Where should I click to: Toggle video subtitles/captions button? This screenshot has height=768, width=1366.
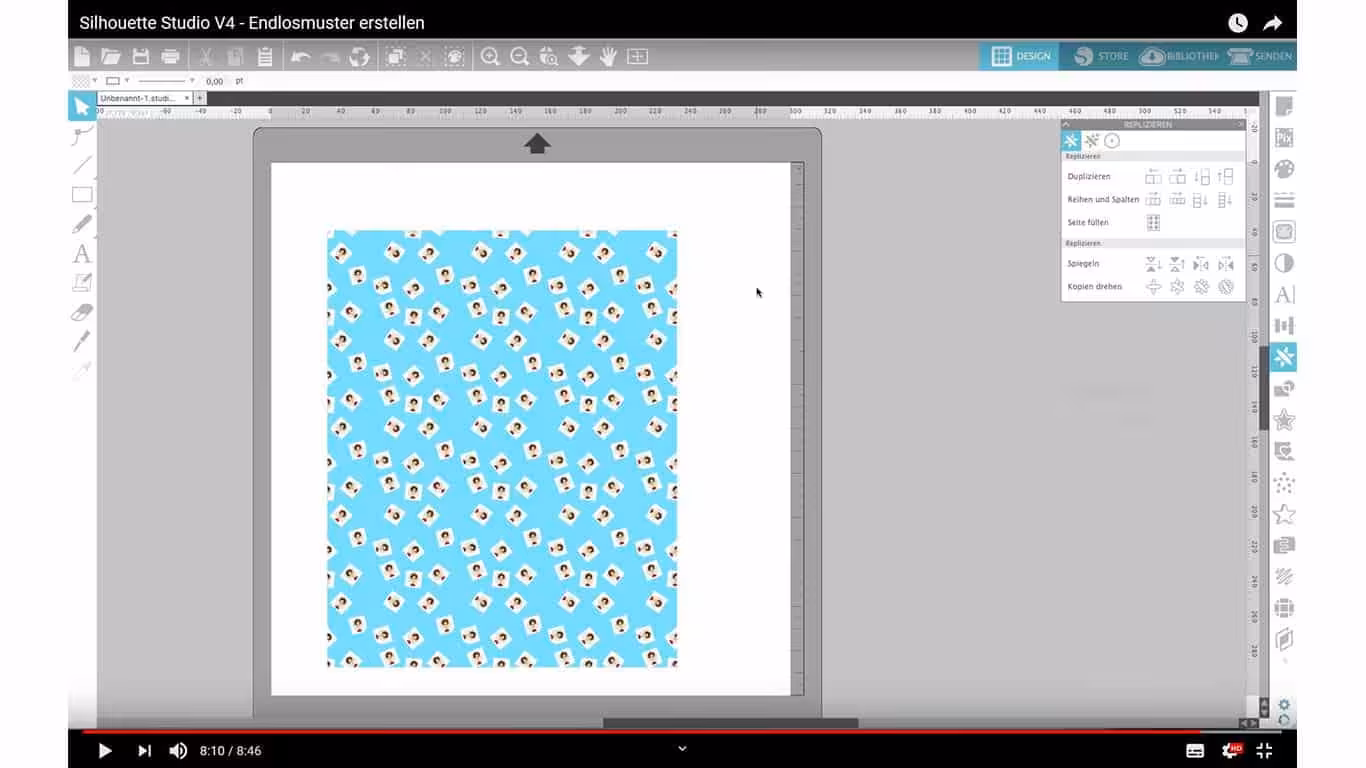pyautogui.click(x=1195, y=751)
